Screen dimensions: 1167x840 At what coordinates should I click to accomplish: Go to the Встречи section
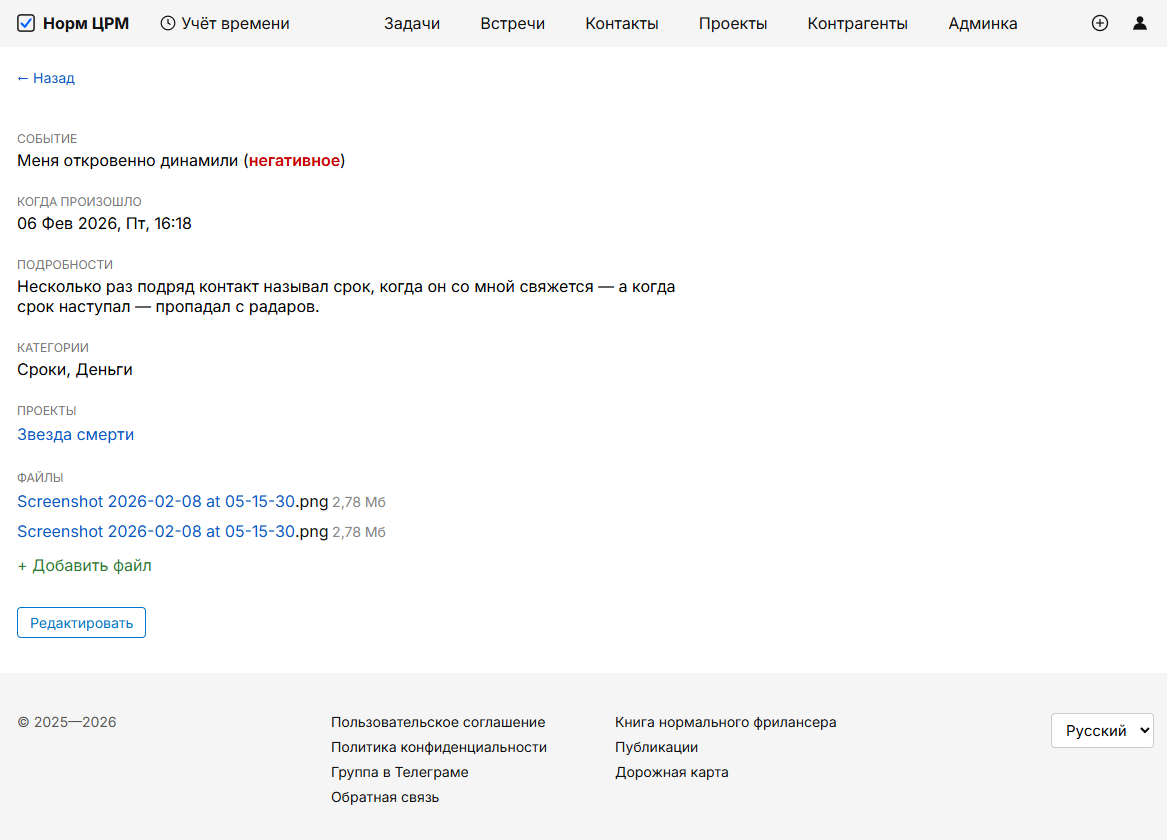512,23
